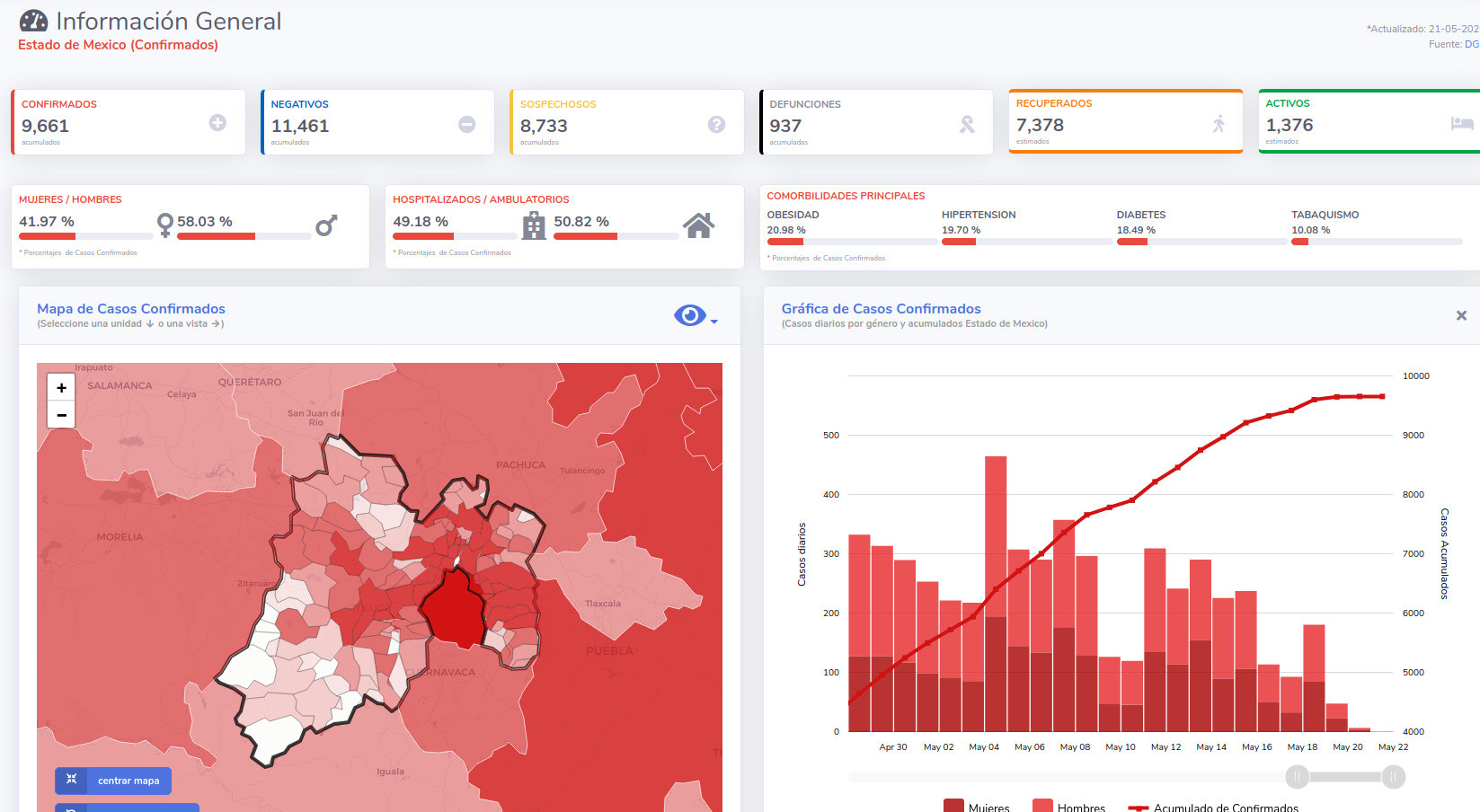Click the right handle of chart range slider

[x=1393, y=777]
